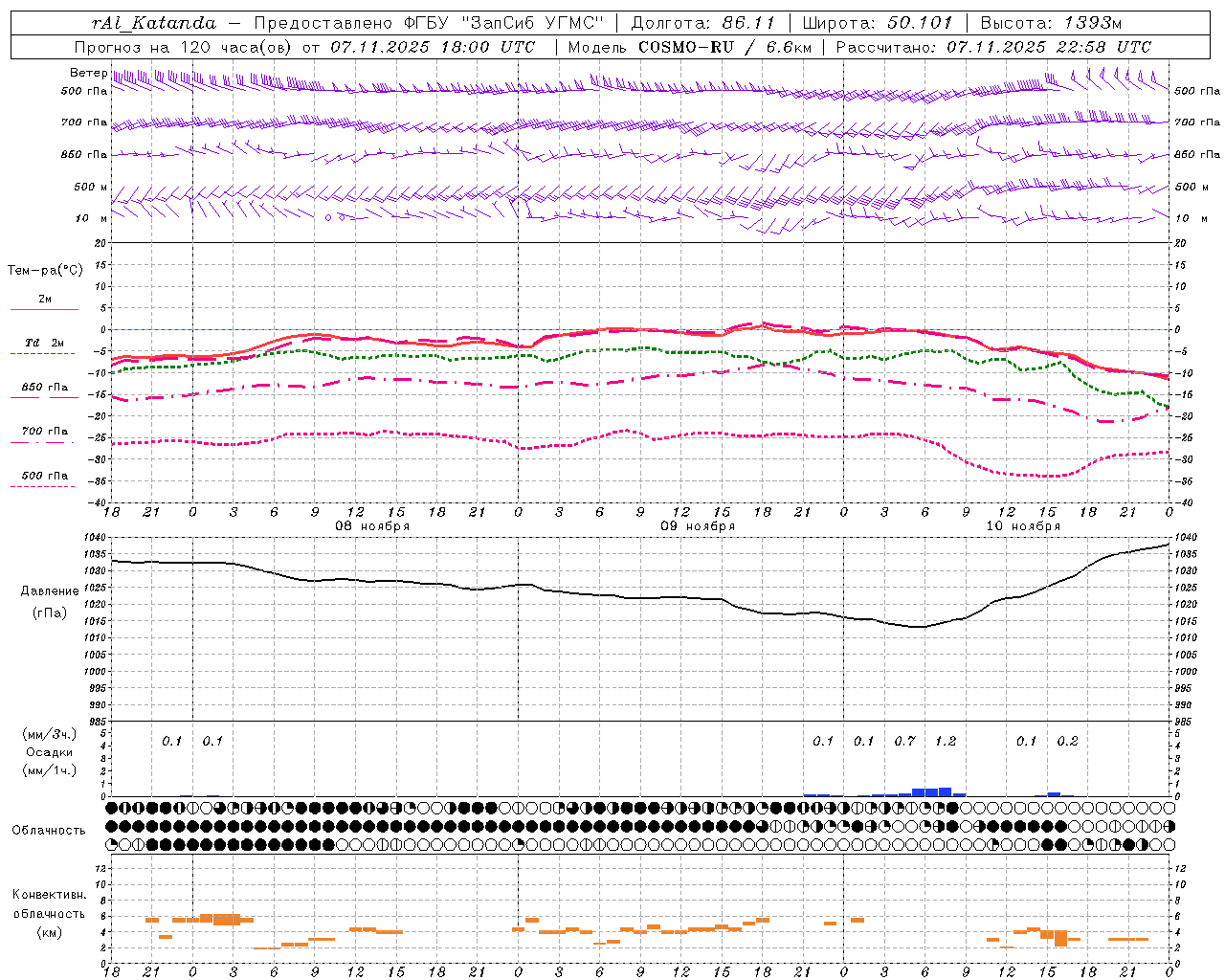Select the elevation label Высота: 1393м

(1051, 23)
